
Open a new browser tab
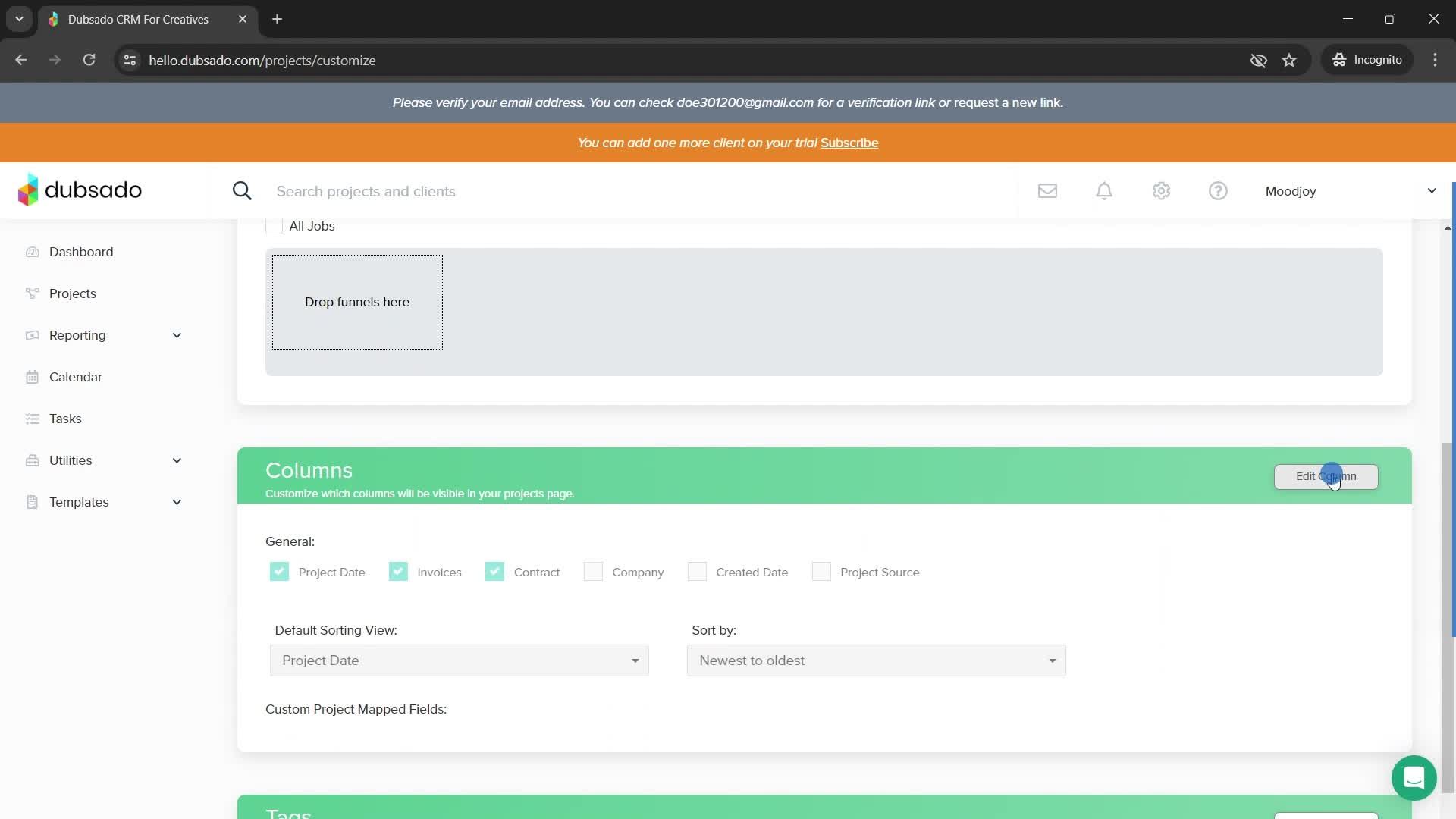tap(278, 19)
